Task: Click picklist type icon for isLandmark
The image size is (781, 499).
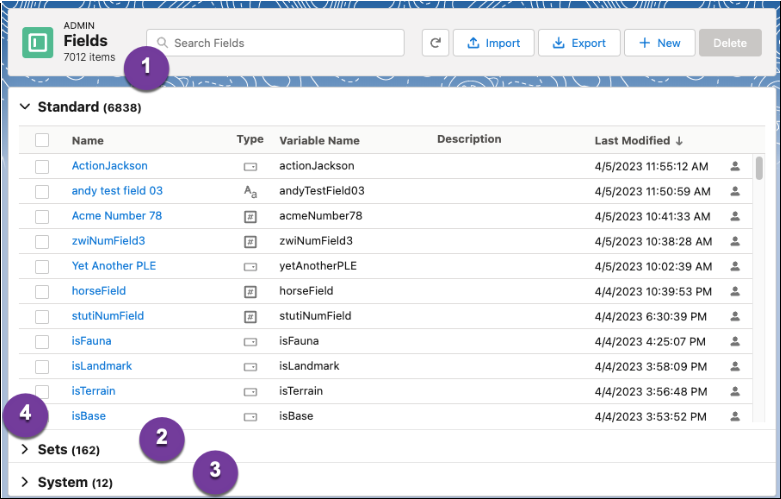Action: pos(250,367)
